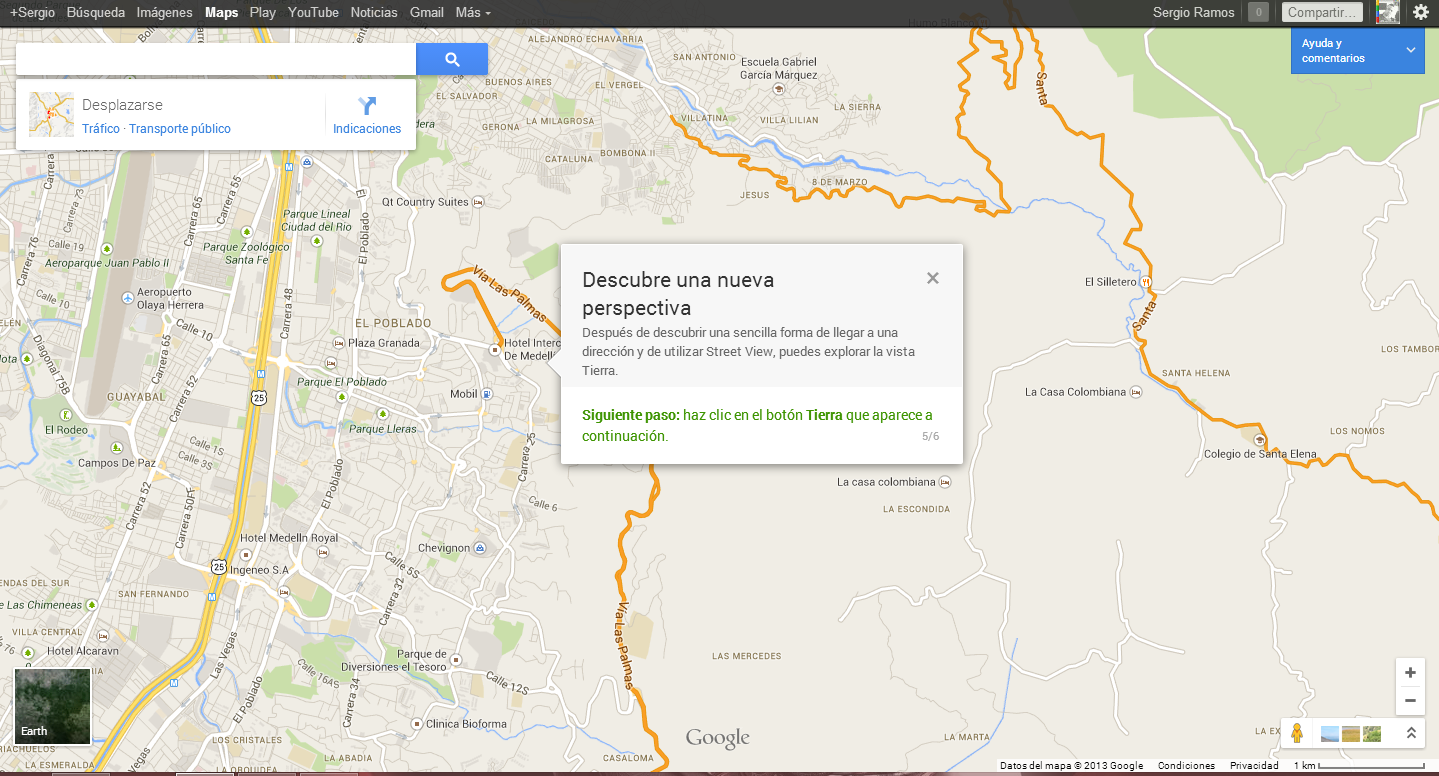Click the park icon beside Campos De Paz
This screenshot has height=776, width=1439.
[117, 447]
